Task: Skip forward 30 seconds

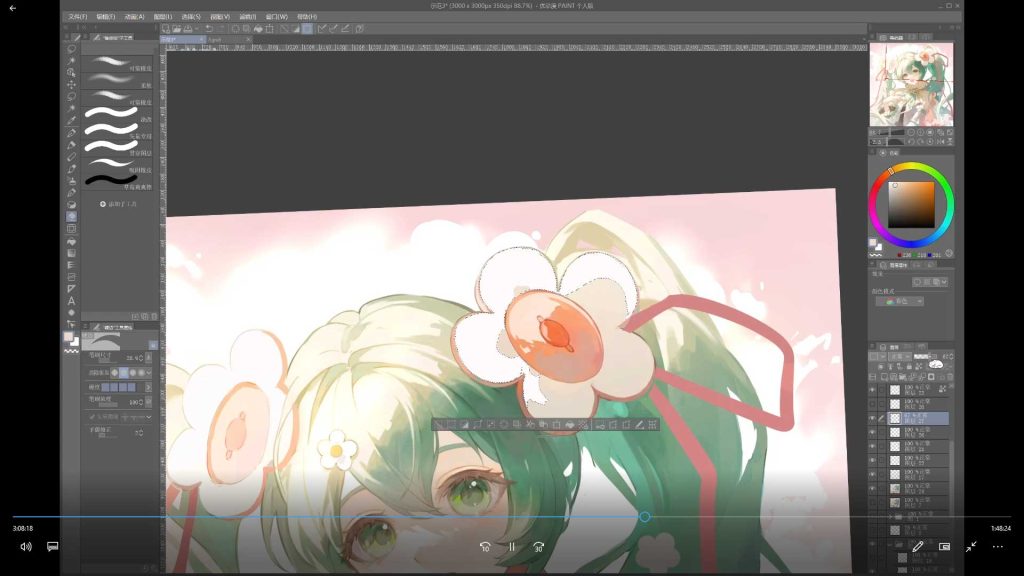Action: click(538, 547)
